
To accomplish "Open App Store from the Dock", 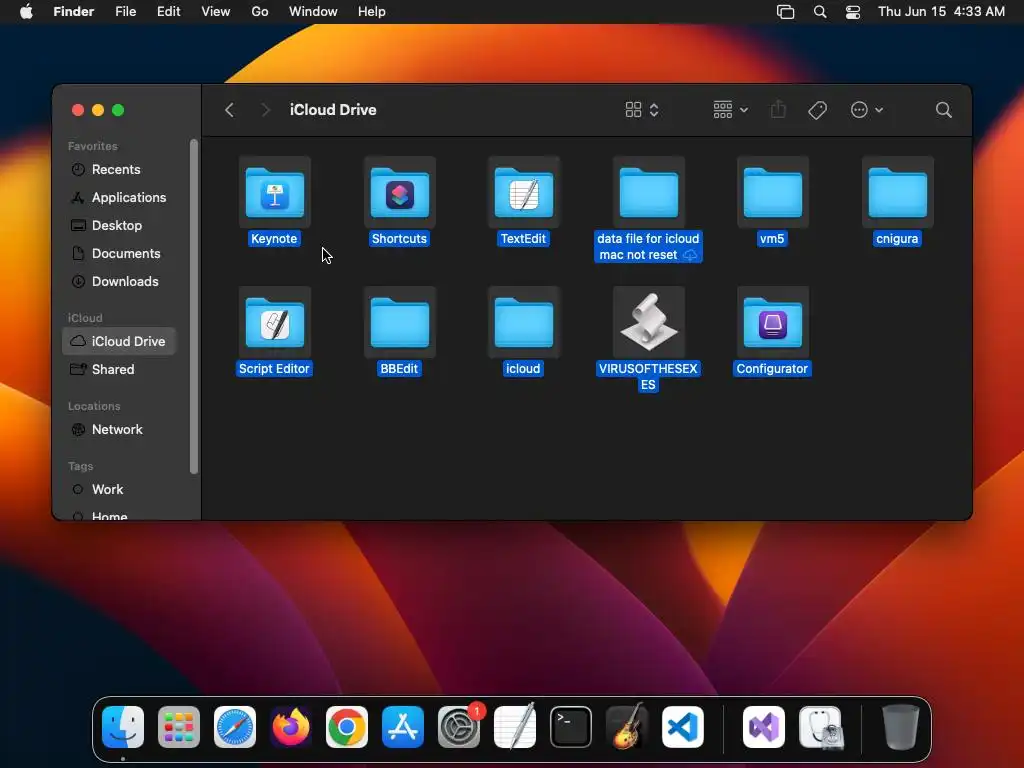I will coord(403,727).
